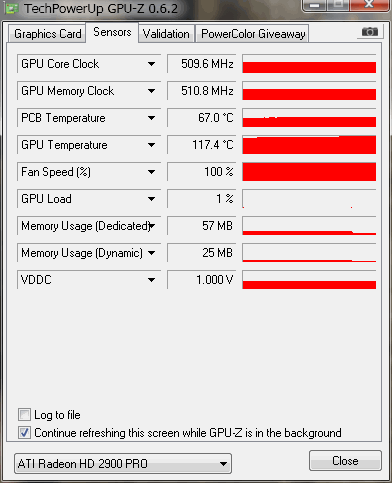Minimize the GPU-Z window
This screenshot has width=392, height=483.
click(314, 5)
